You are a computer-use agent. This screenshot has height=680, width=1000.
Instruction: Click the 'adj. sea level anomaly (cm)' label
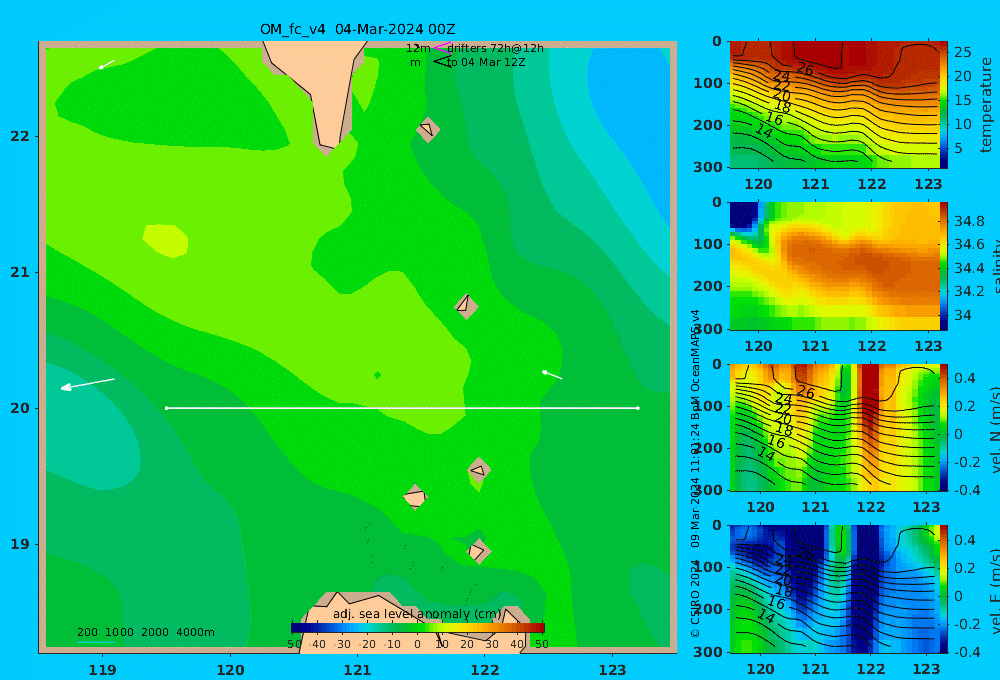click(417, 614)
